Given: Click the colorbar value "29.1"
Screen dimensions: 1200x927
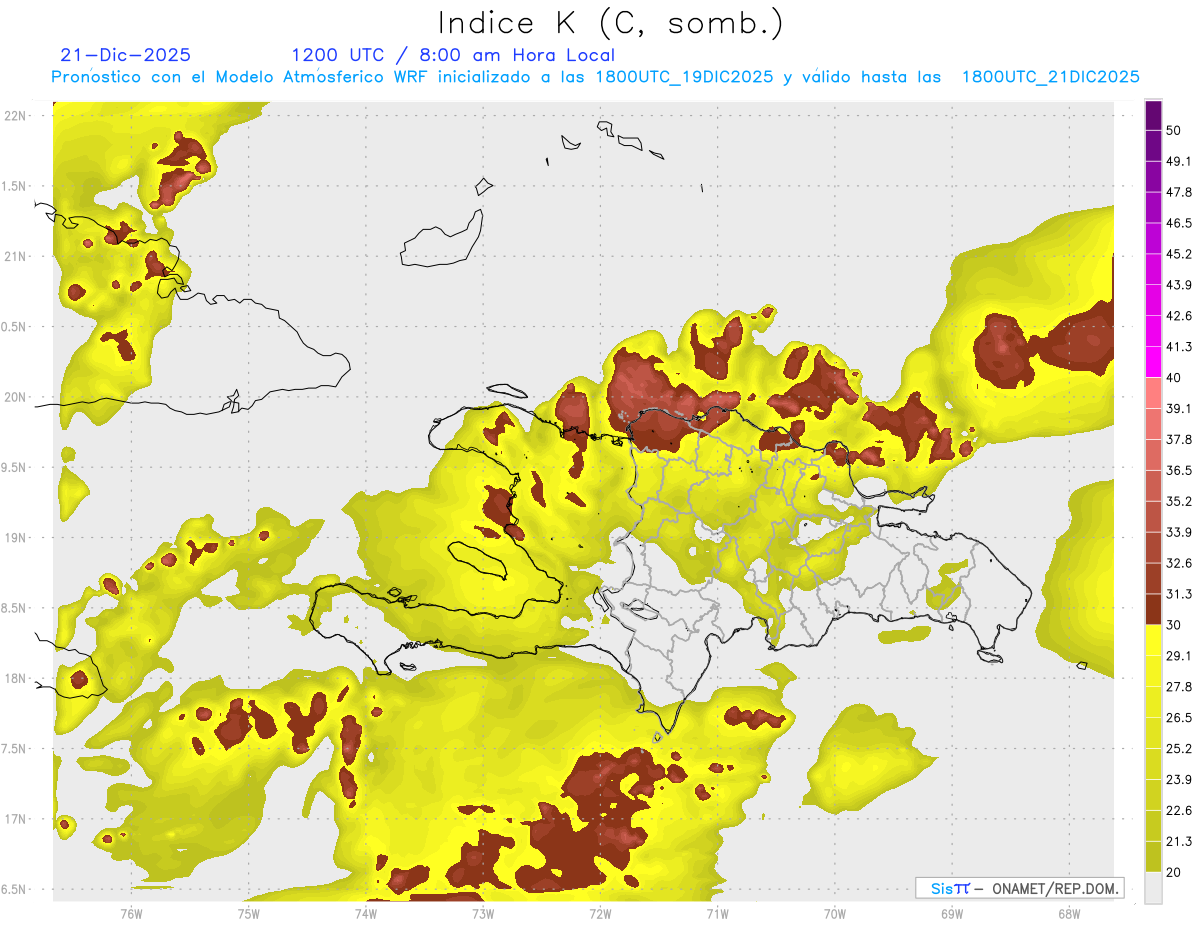Looking at the screenshot, I should [x=1179, y=656].
